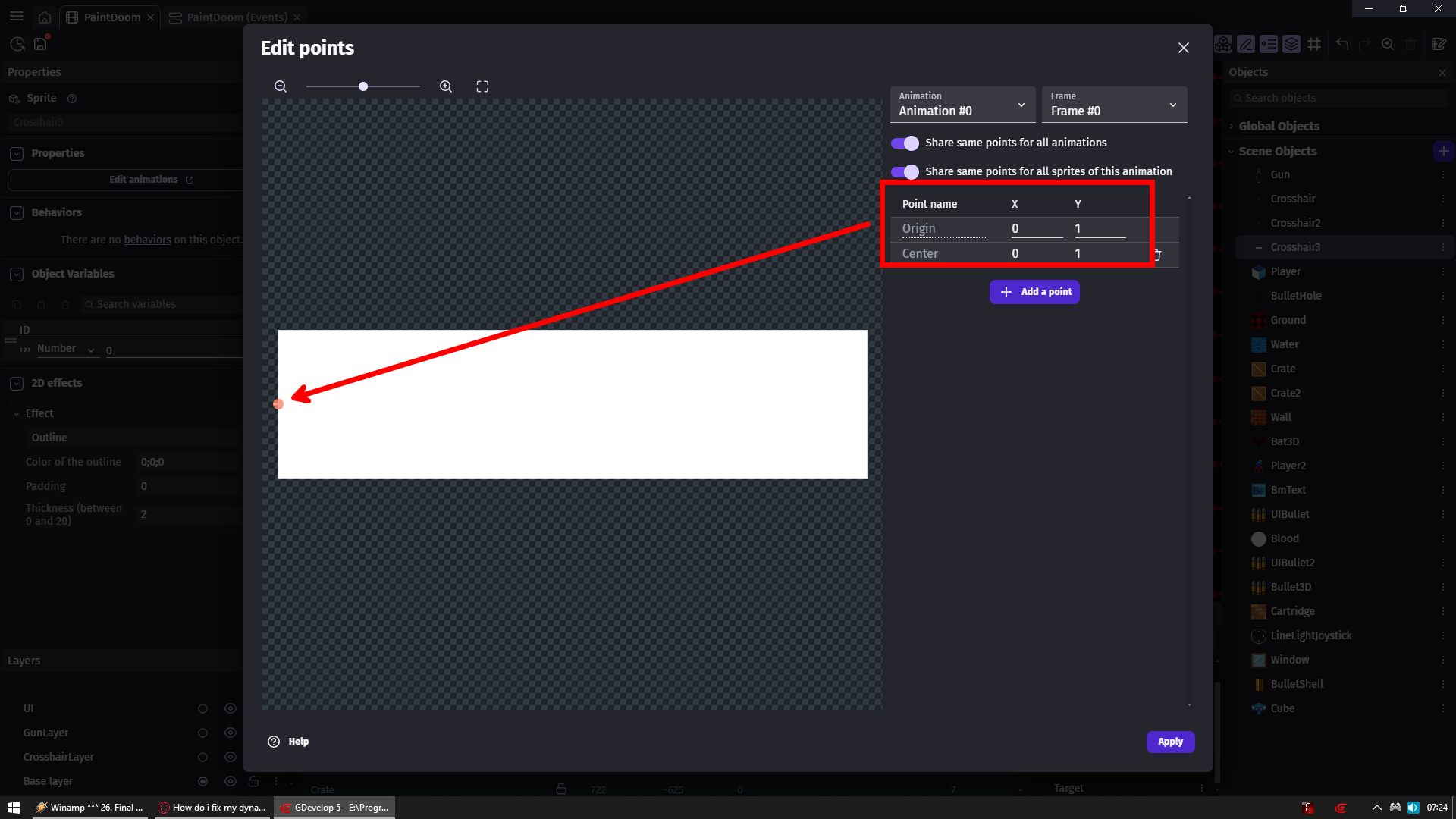The width and height of the screenshot is (1456, 819).
Task: Click the hamburger menu icon
Action: tap(17, 17)
